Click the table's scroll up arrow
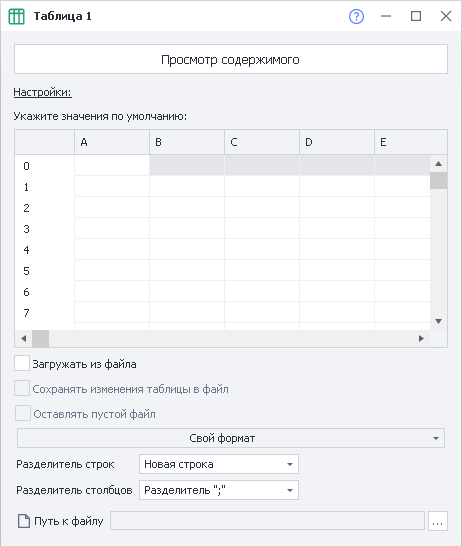Image resolution: width=462 pixels, height=546 pixels. pyautogui.click(x=438, y=164)
